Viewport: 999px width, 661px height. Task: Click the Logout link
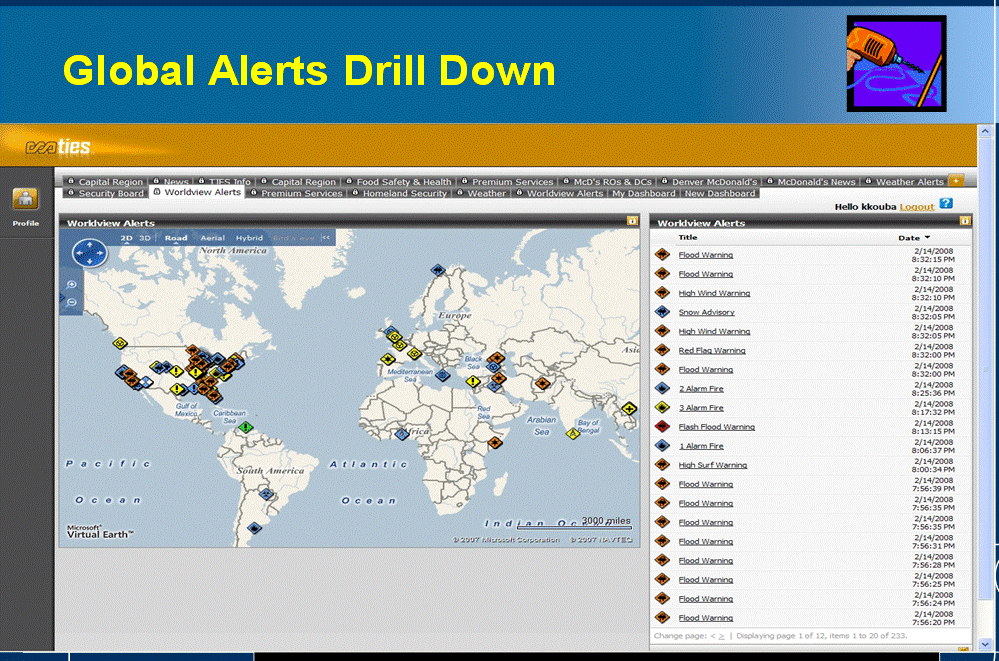click(917, 207)
